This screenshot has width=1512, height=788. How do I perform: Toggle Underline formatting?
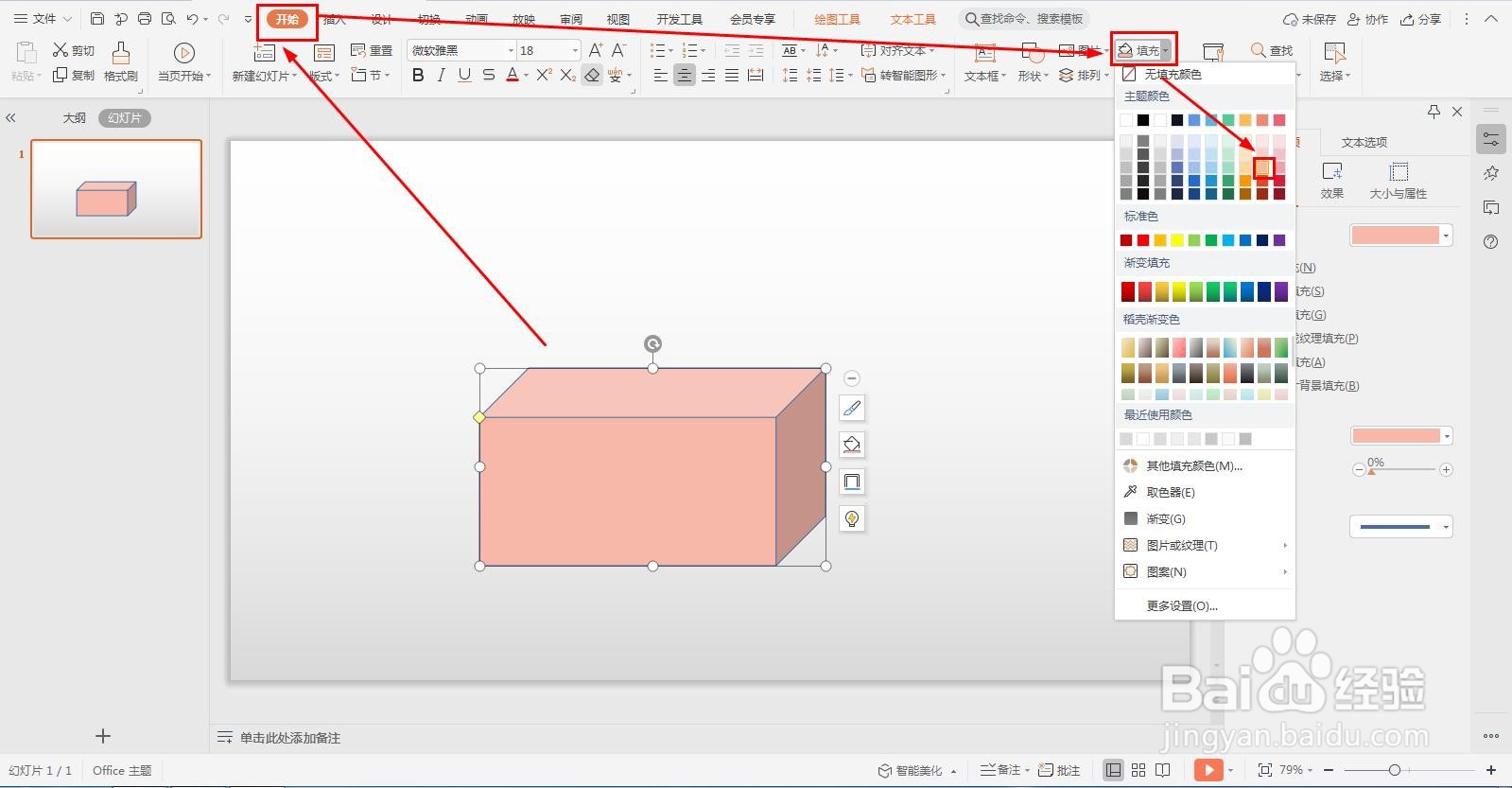click(464, 75)
